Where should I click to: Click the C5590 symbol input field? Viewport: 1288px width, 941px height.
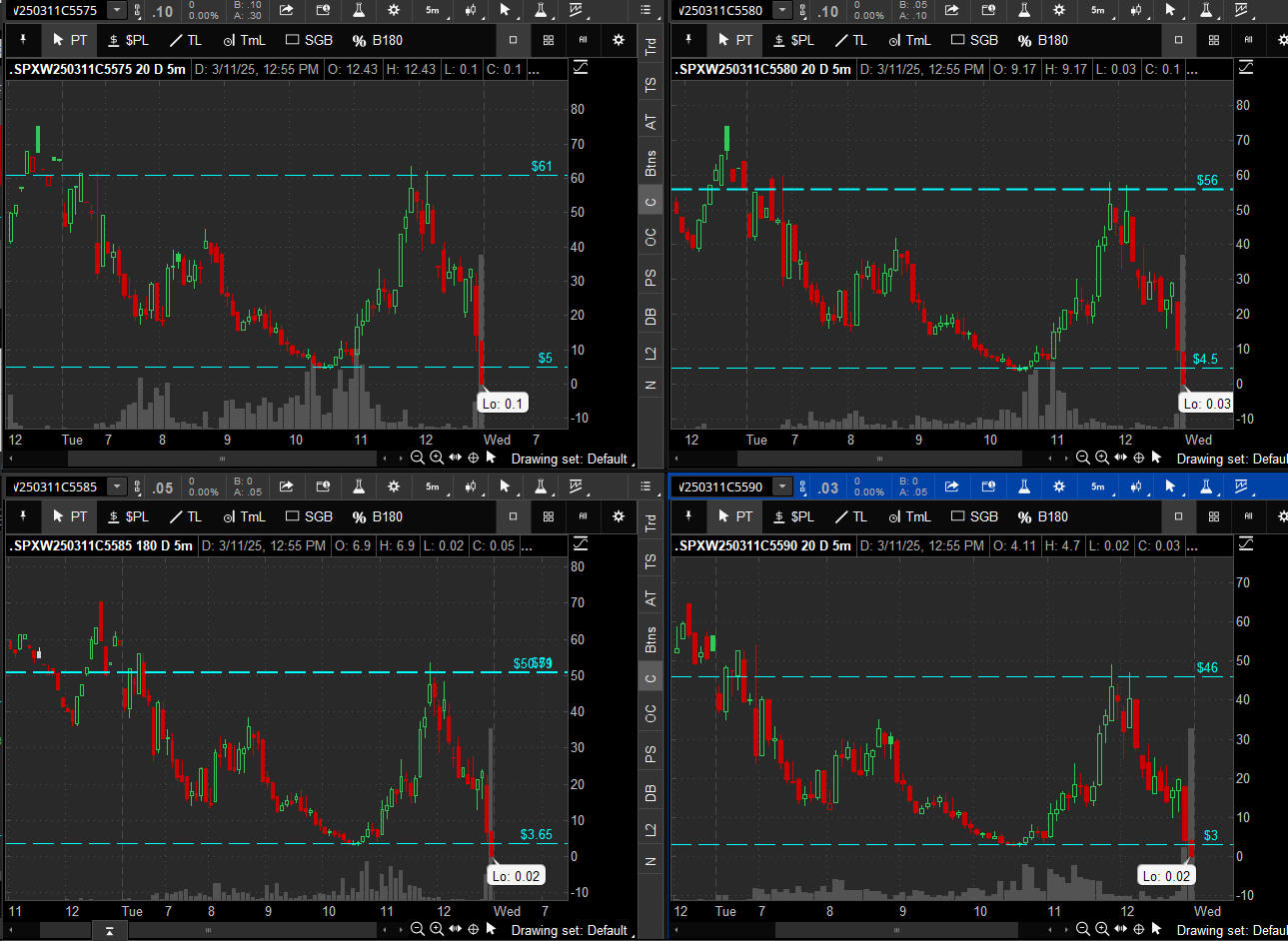coord(721,487)
